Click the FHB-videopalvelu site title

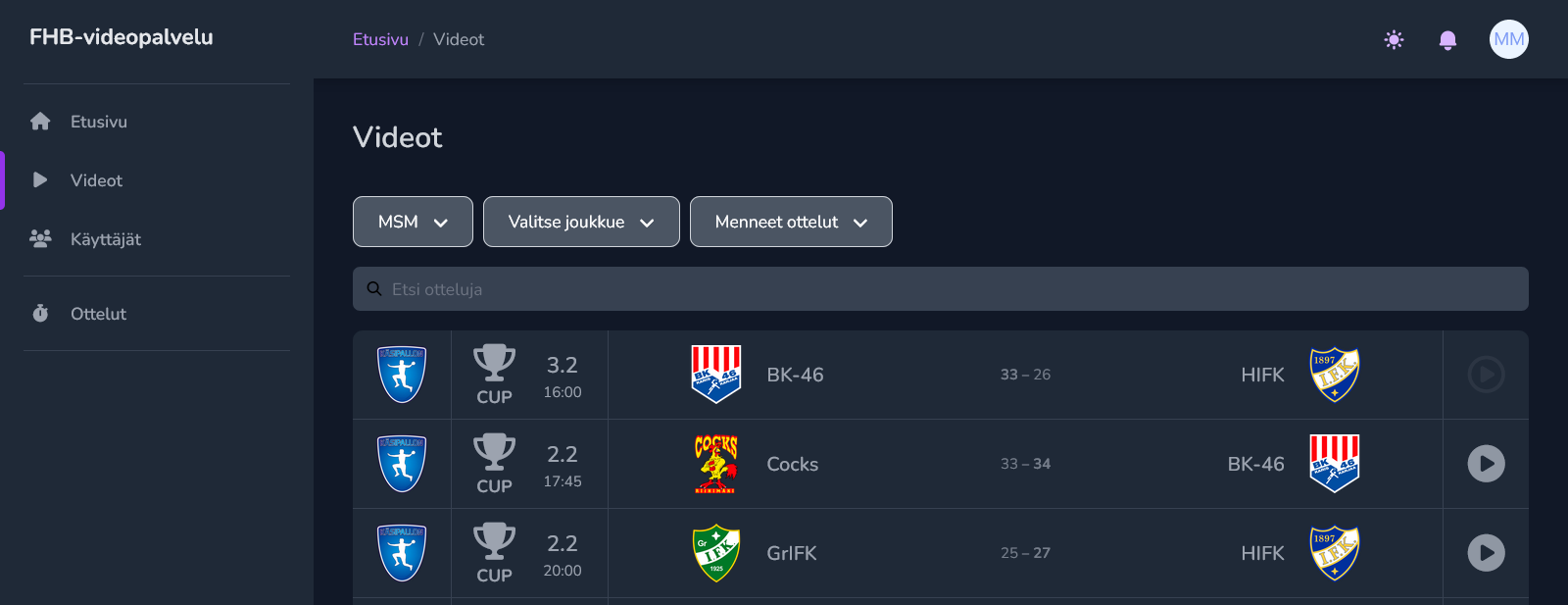click(122, 37)
